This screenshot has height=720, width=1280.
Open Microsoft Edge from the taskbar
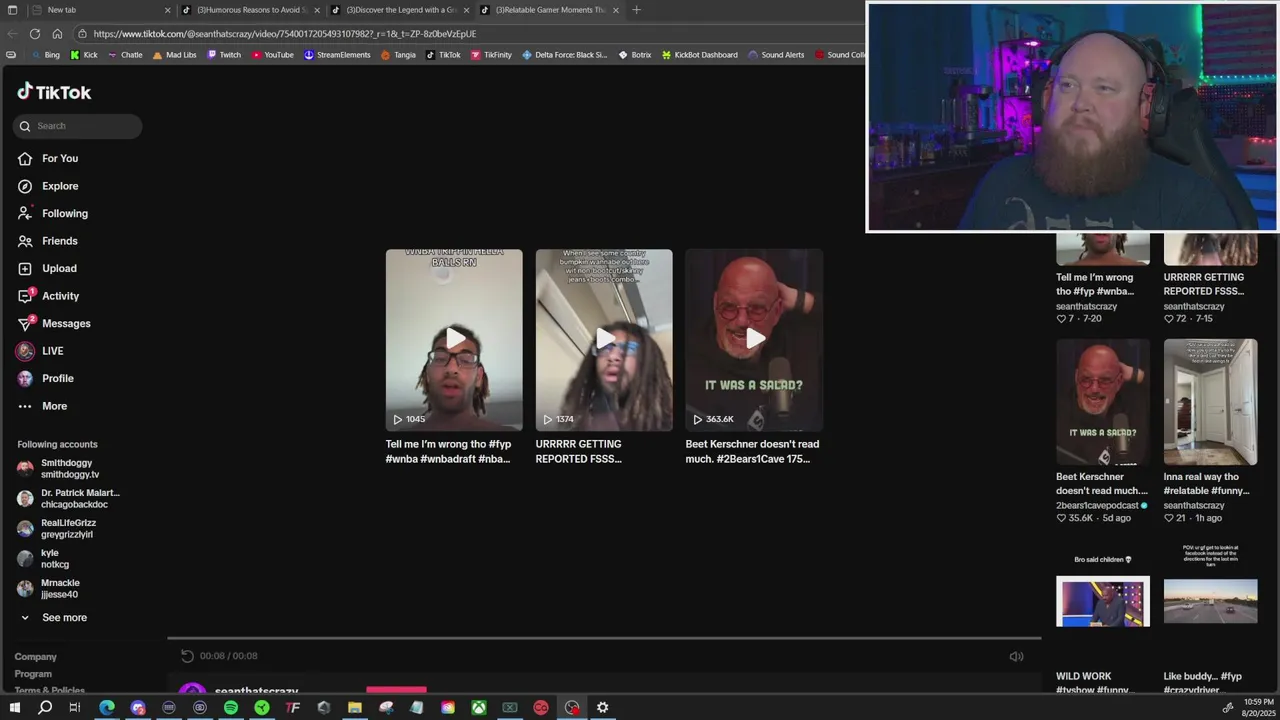[x=107, y=707]
